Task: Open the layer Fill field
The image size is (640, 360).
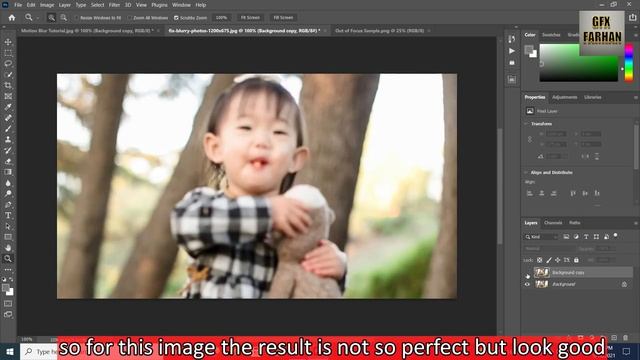Action: 605,260
